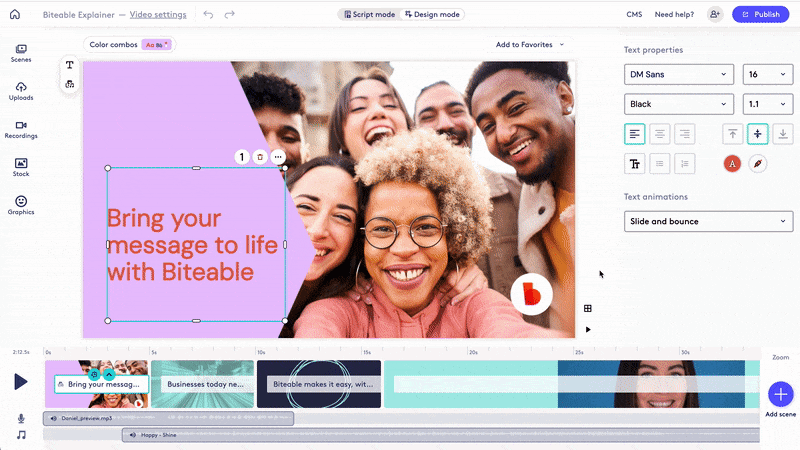
Task: Click the music note icon
Action: tap(21, 435)
